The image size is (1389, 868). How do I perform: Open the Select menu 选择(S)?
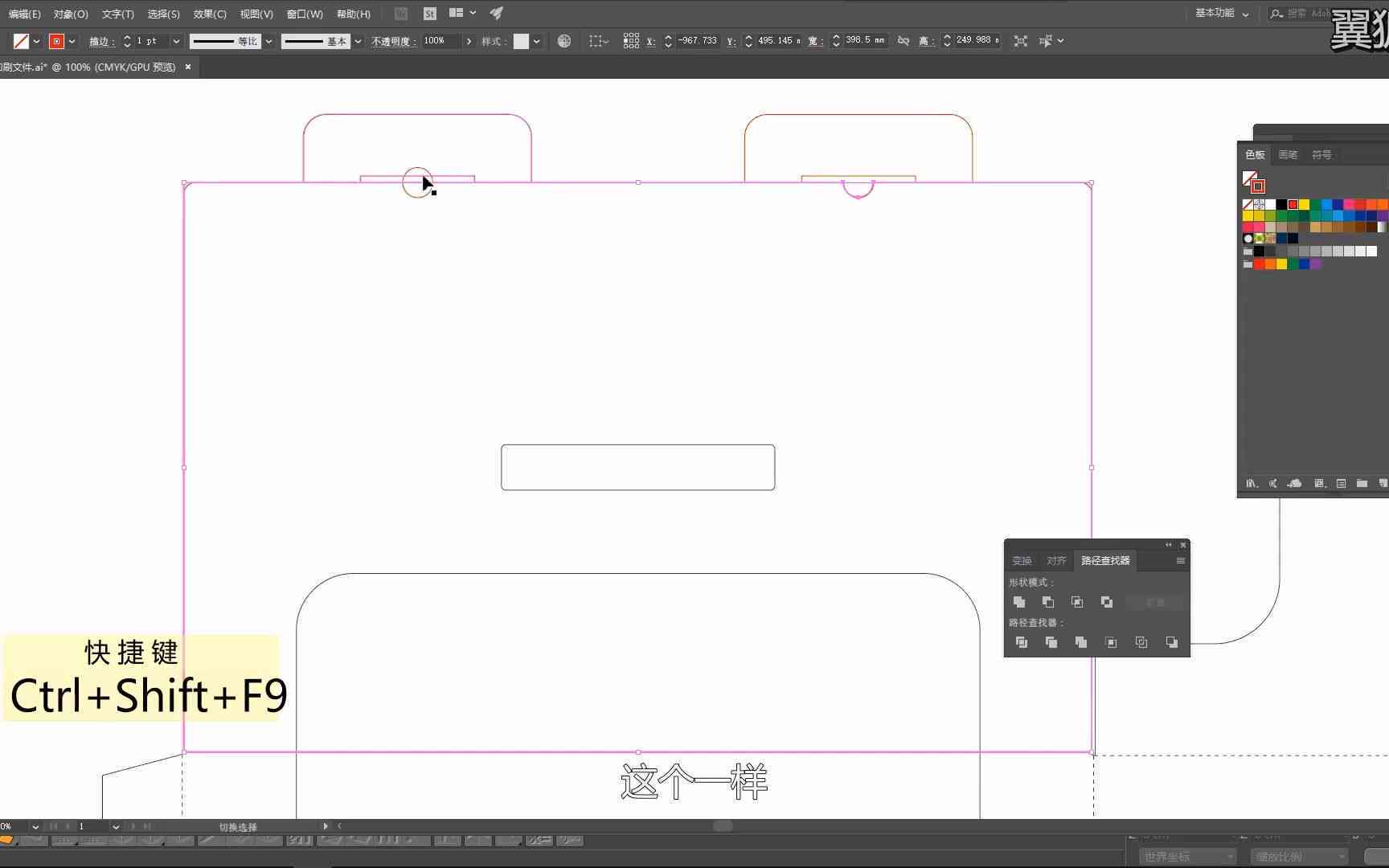(163, 14)
